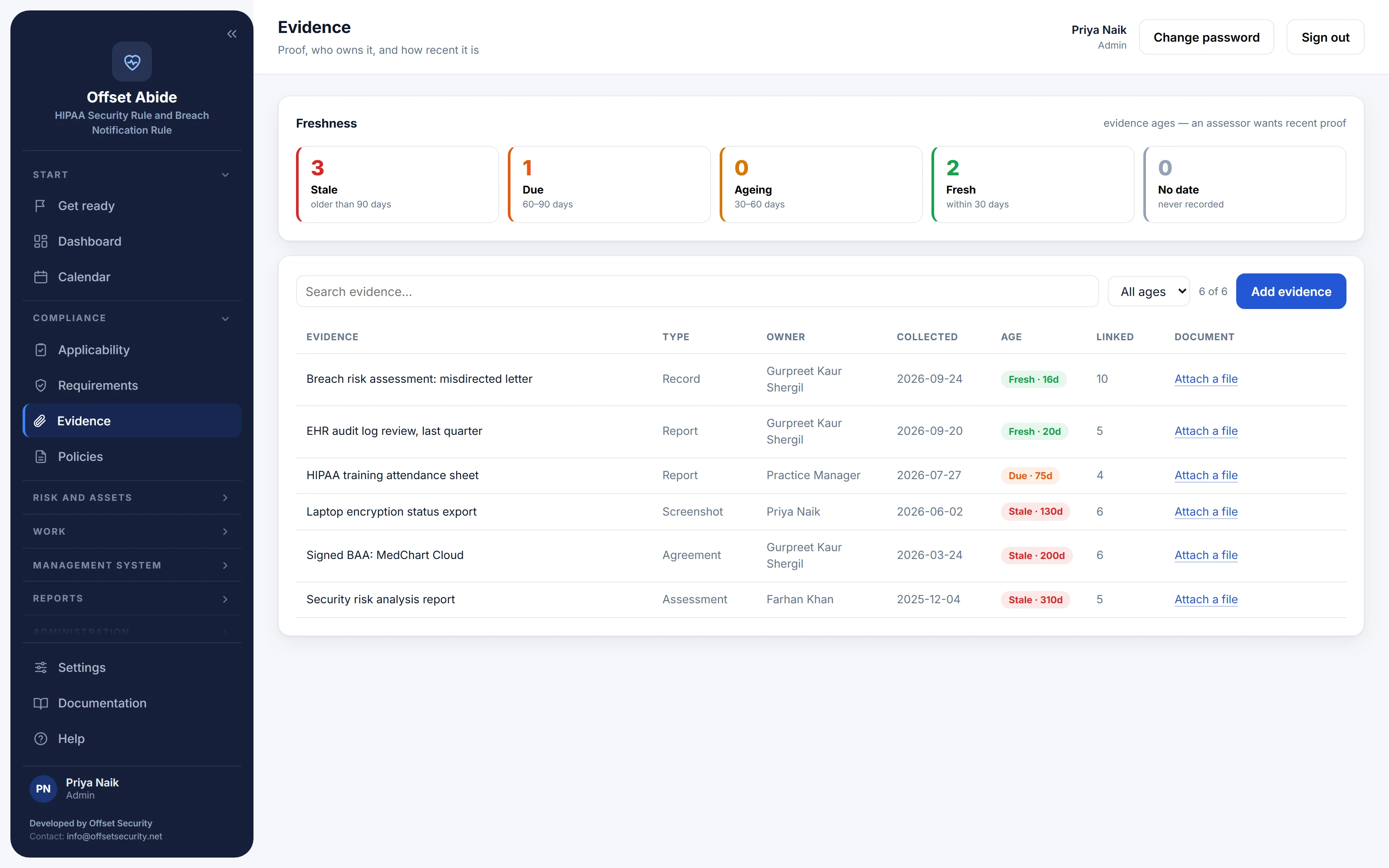Click the Calendar icon in sidebar
Image resolution: width=1389 pixels, height=868 pixels.
[x=40, y=277]
